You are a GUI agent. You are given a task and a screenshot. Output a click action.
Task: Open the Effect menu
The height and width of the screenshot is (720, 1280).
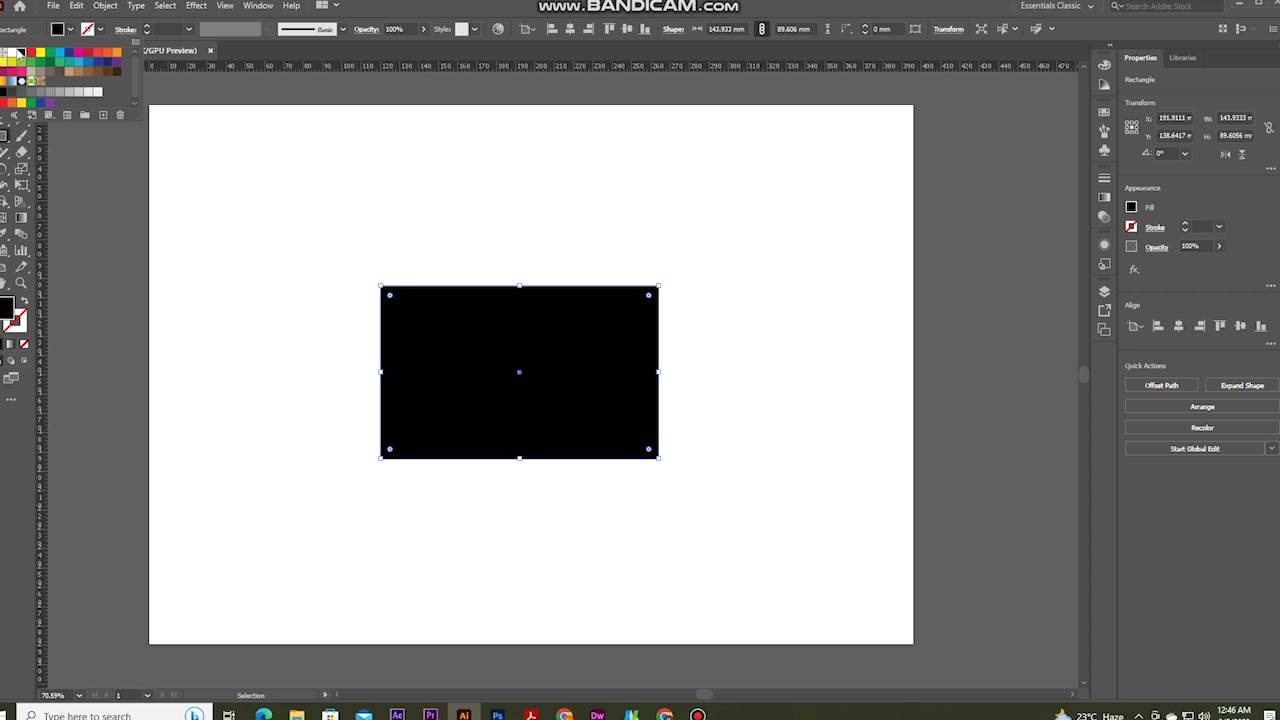(x=196, y=6)
